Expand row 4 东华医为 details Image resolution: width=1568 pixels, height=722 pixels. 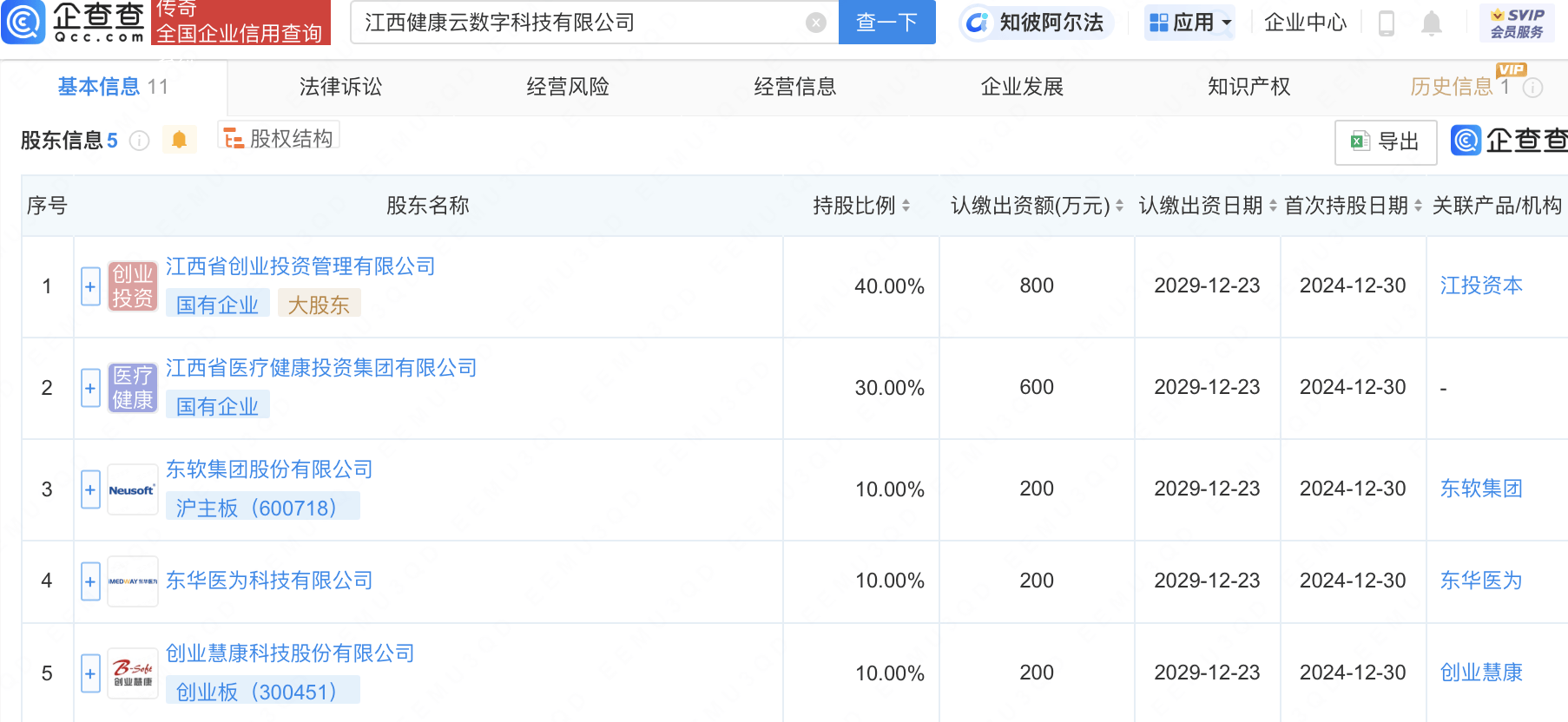point(90,581)
